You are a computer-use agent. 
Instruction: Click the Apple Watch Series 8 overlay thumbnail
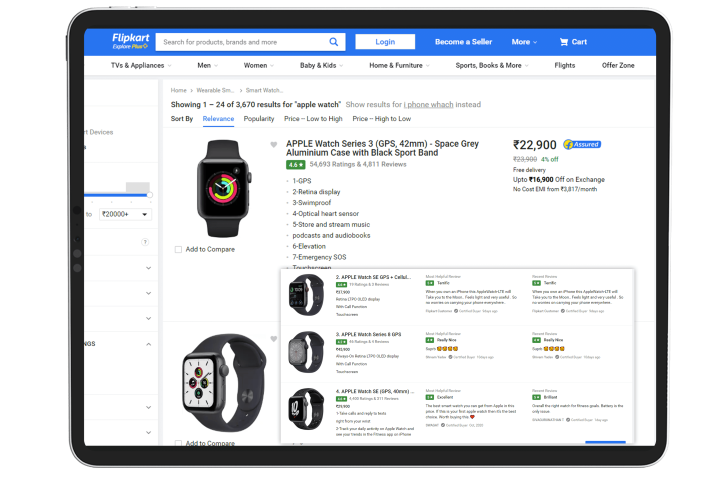click(306, 352)
